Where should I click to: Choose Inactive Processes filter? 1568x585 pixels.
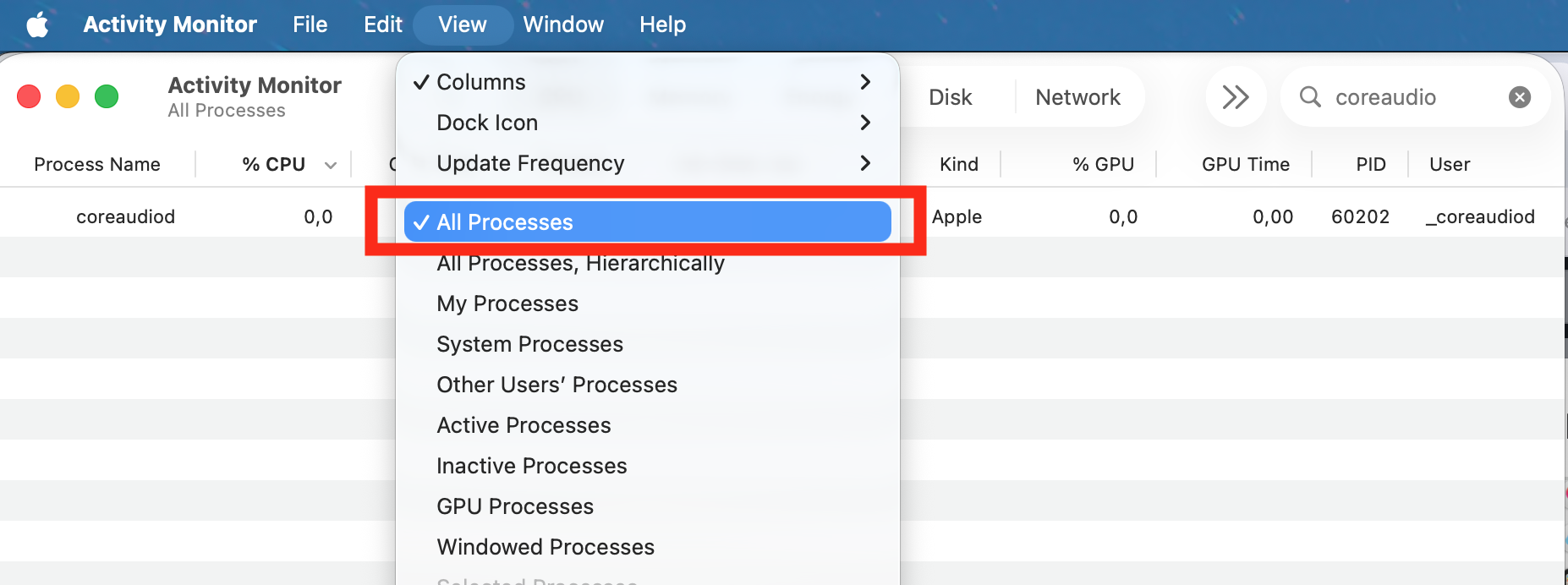648,466
